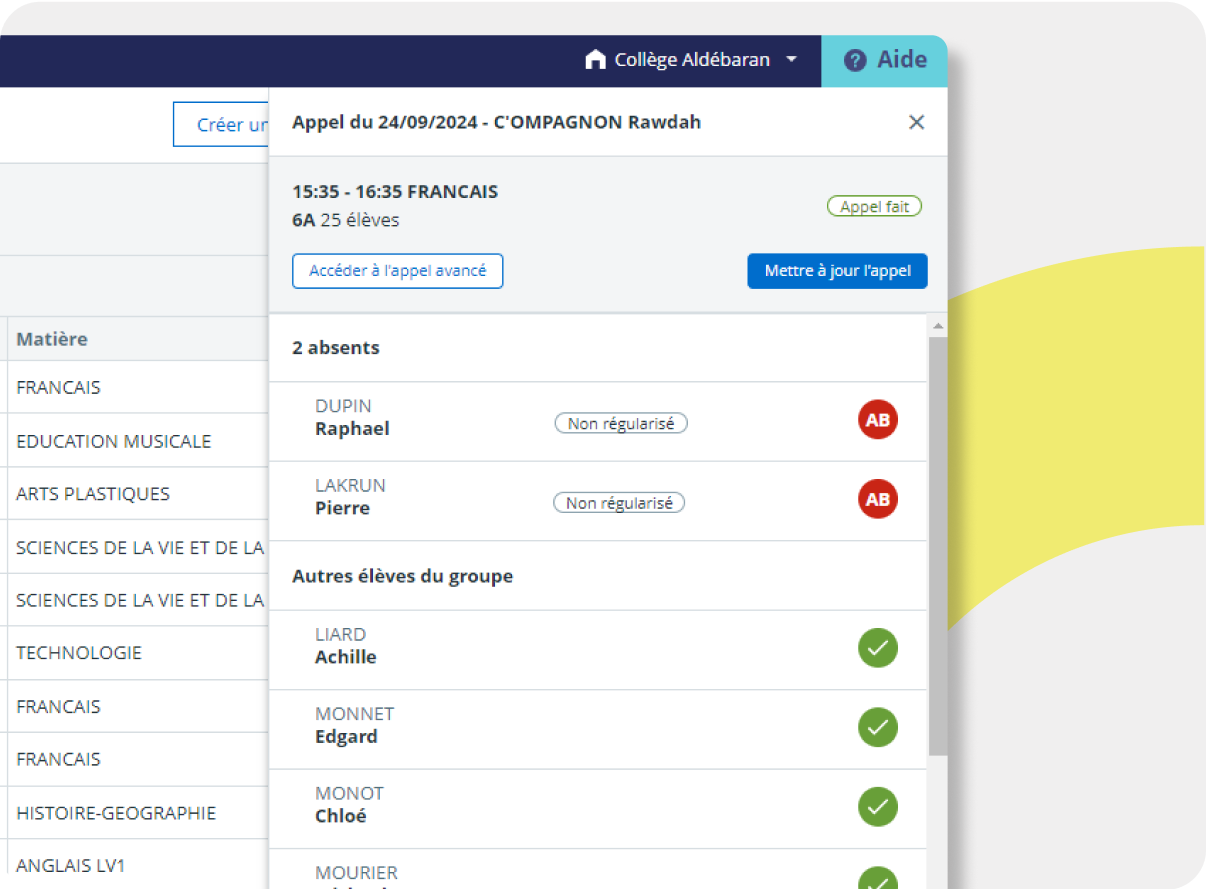
Task: Toggle the present checkmark for Monnet Edgard
Action: point(878,727)
